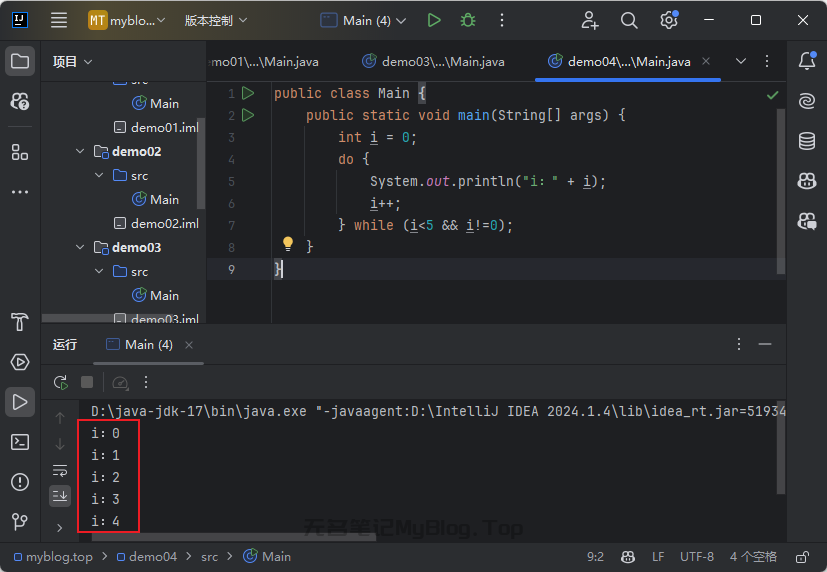Click the run gutter icon on line 1
This screenshot has height=572, width=827.
click(248, 93)
